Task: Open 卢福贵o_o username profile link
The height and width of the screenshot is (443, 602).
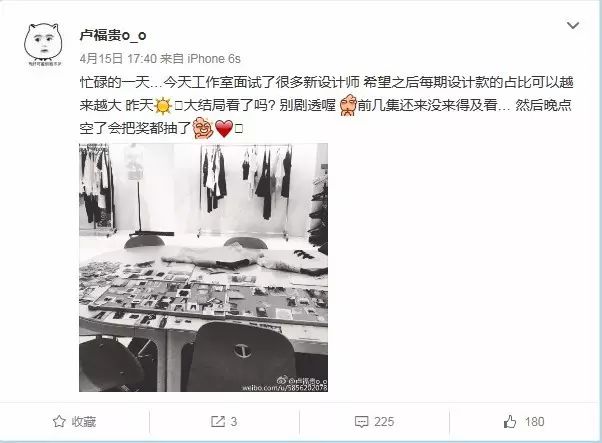Action: coord(112,35)
